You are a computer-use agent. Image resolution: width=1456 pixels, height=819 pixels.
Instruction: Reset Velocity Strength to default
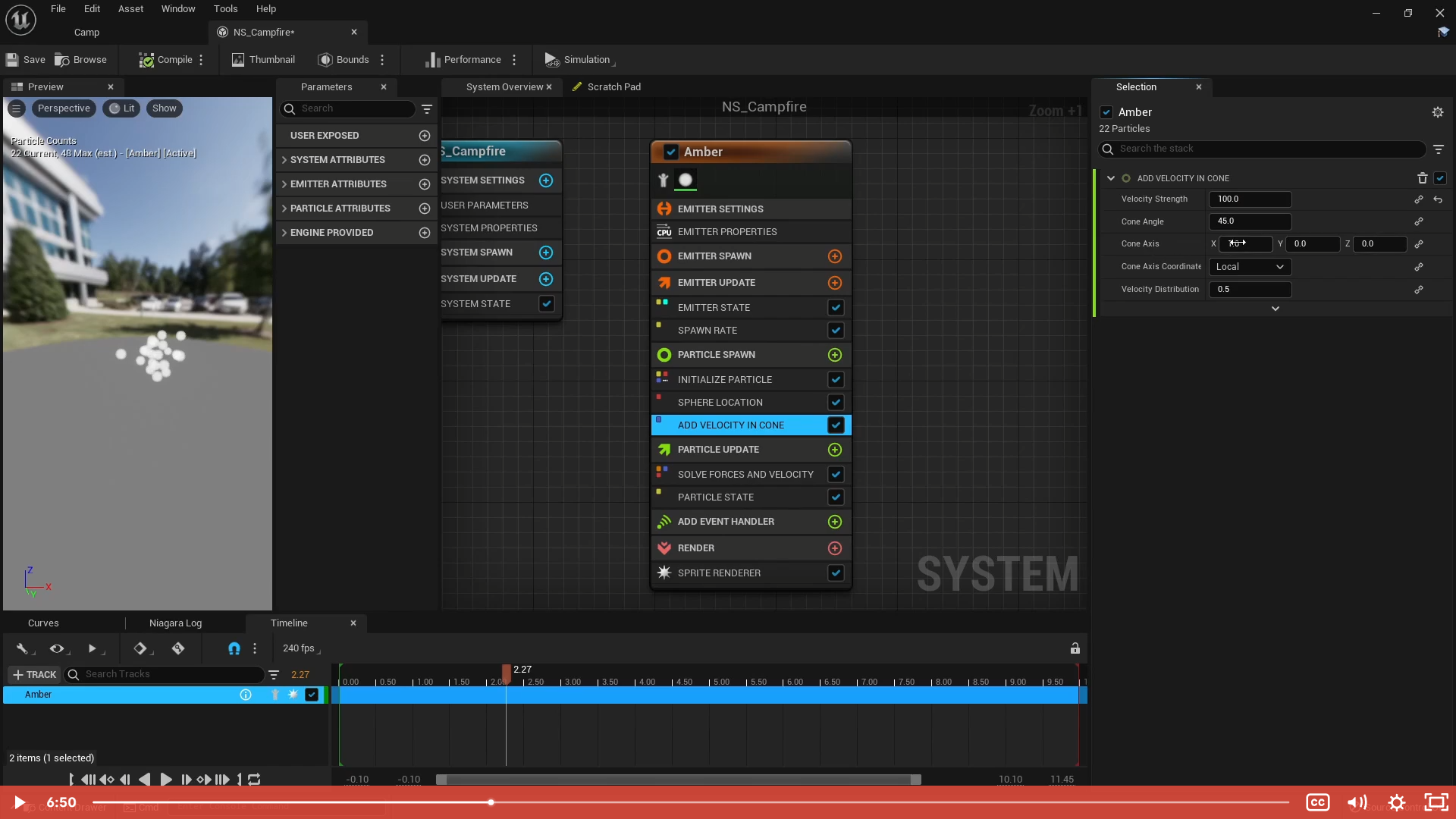[1438, 199]
